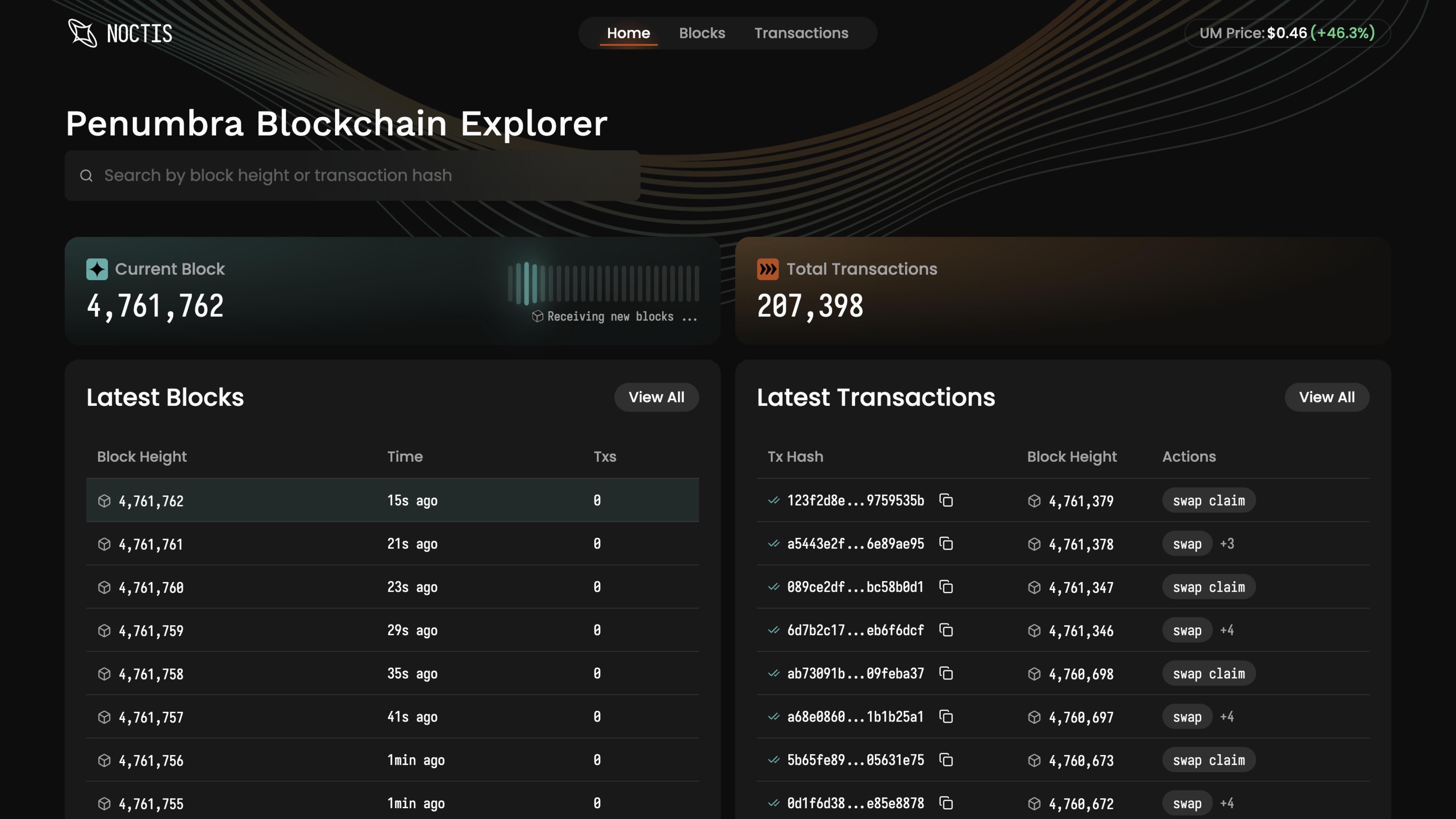Copy the 123f2d8e...9759535b transaction hash
The width and height of the screenshot is (1456, 819).
pos(946,500)
